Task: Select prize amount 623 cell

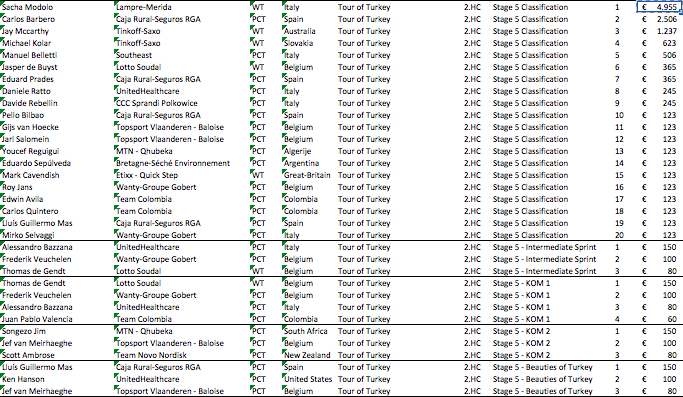Action: tap(658, 43)
